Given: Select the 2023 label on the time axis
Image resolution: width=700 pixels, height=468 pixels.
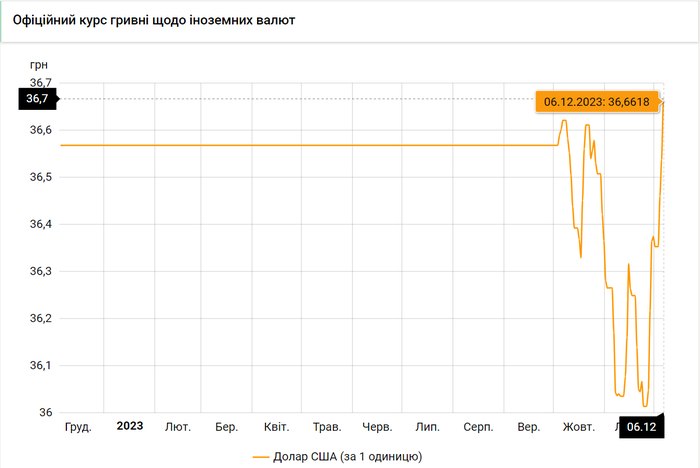Looking at the screenshot, I should click(130, 426).
